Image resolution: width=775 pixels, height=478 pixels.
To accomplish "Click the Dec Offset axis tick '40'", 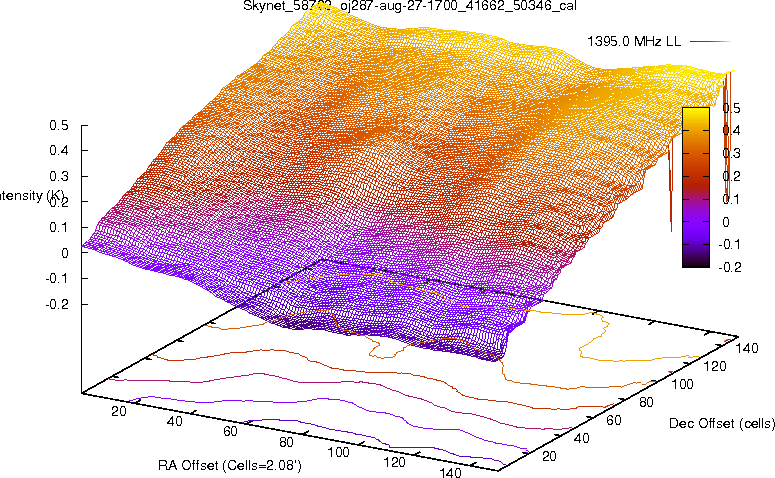I will pos(581,438).
